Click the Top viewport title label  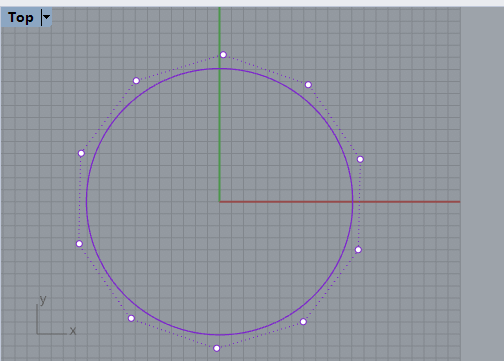click(x=21, y=17)
